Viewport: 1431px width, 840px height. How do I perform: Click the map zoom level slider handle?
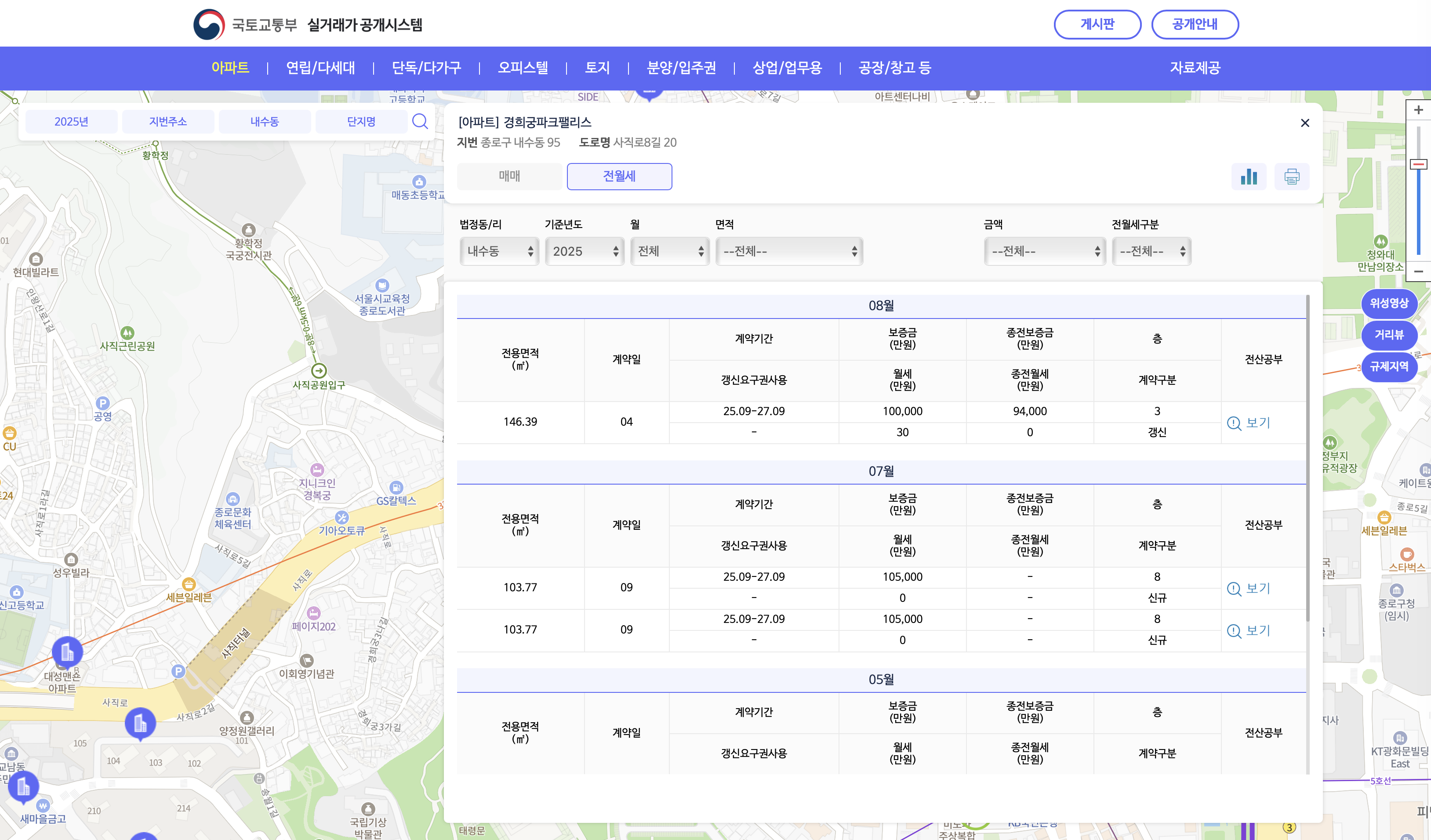pos(1418,165)
